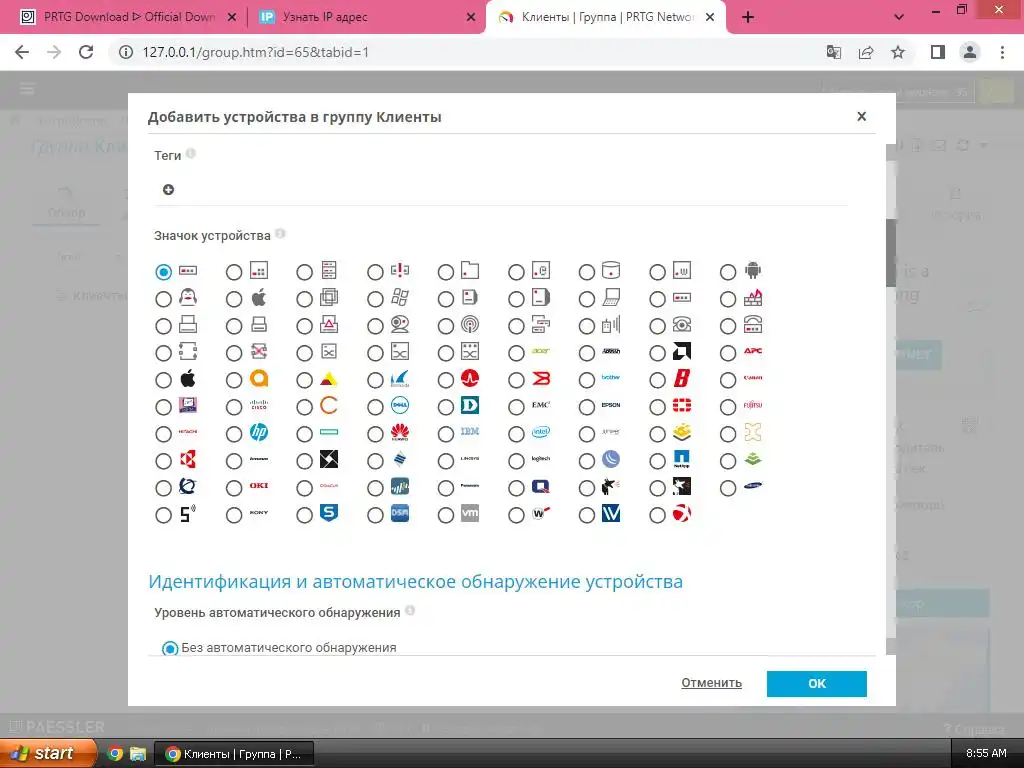Click the Отменить link
The height and width of the screenshot is (768, 1024).
click(x=711, y=682)
